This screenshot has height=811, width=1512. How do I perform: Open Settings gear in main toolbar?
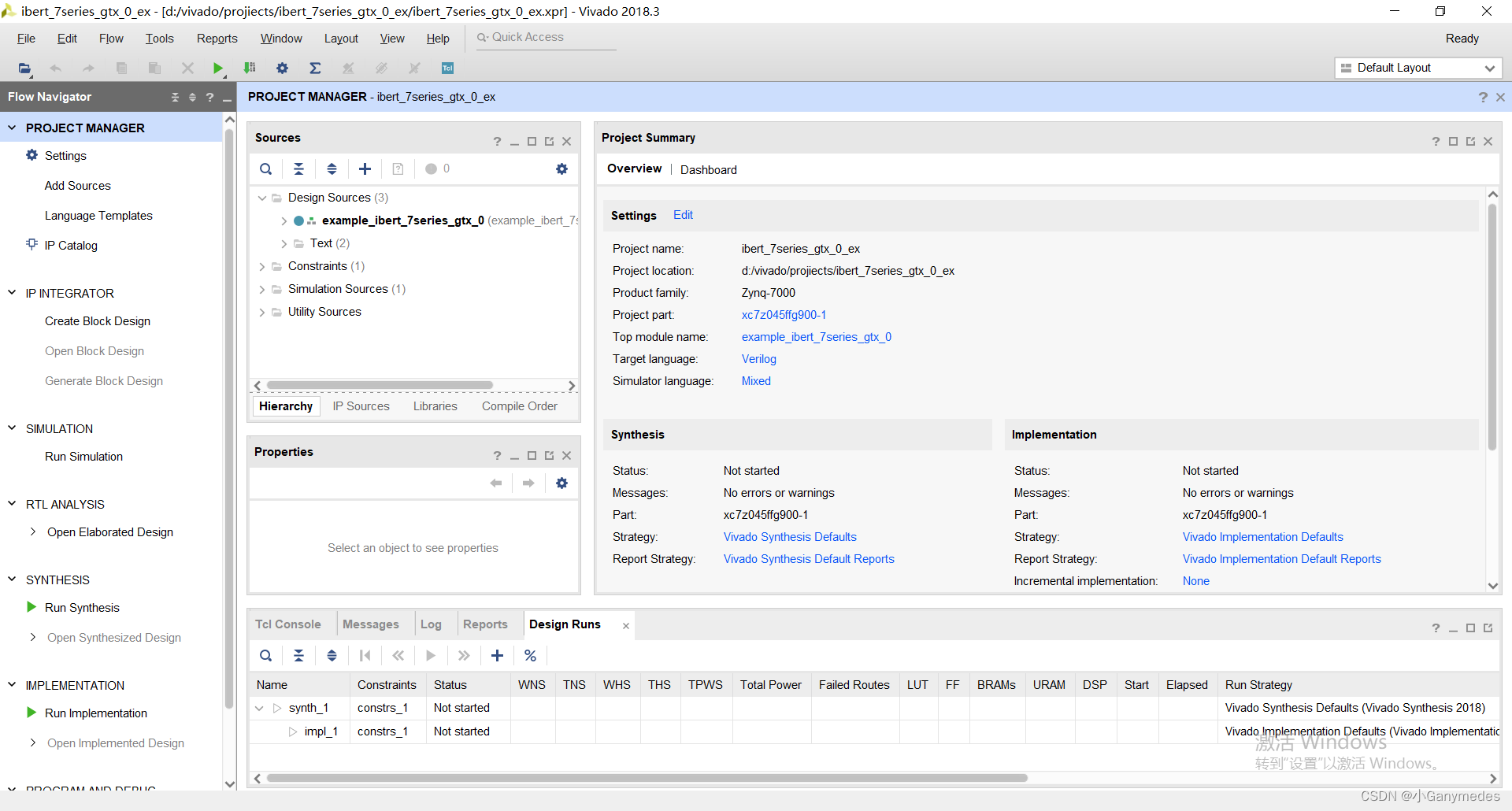[x=282, y=69]
